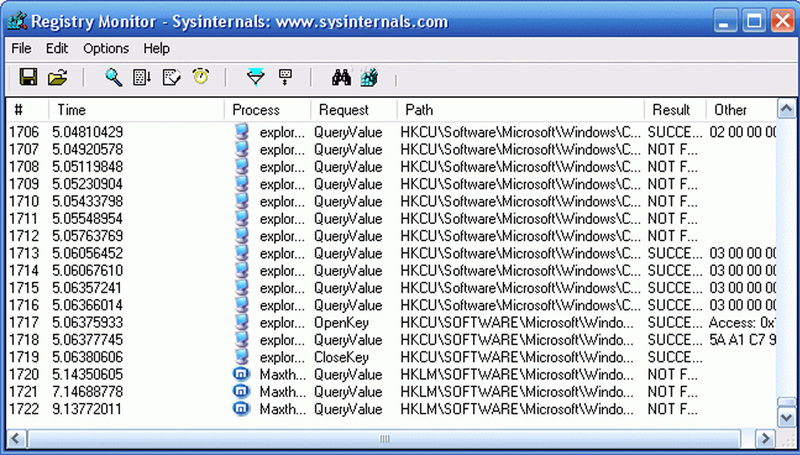Image resolution: width=800 pixels, height=455 pixels.
Task: Click time 7.14688778 in row 1721
Action: tap(87, 392)
